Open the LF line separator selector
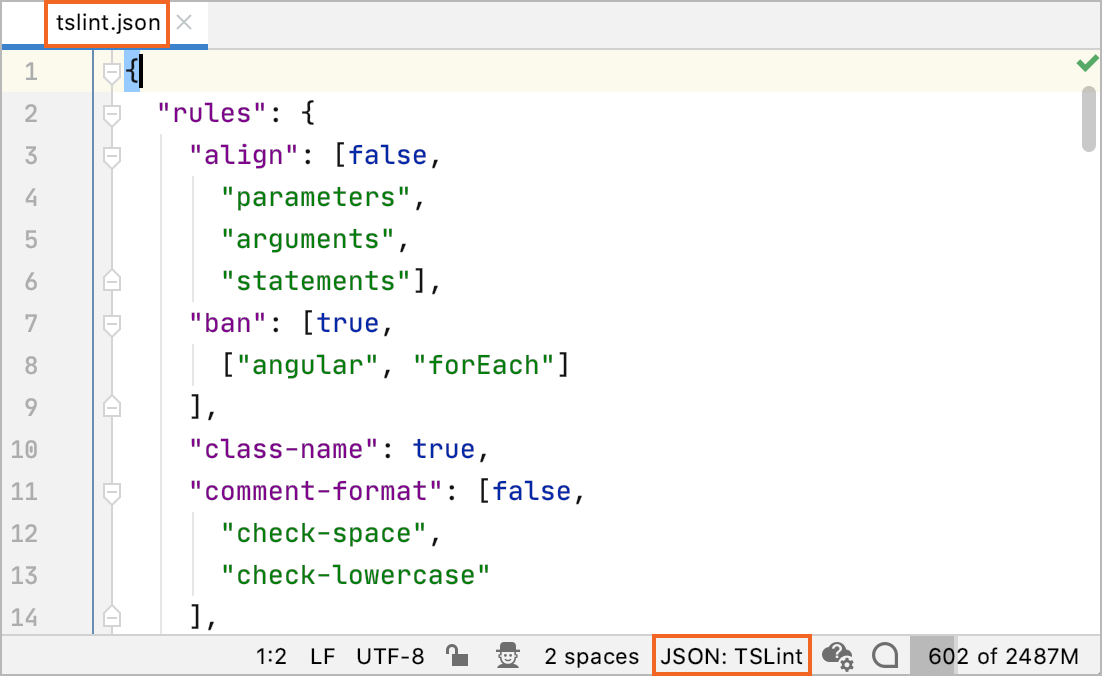 (x=322, y=656)
